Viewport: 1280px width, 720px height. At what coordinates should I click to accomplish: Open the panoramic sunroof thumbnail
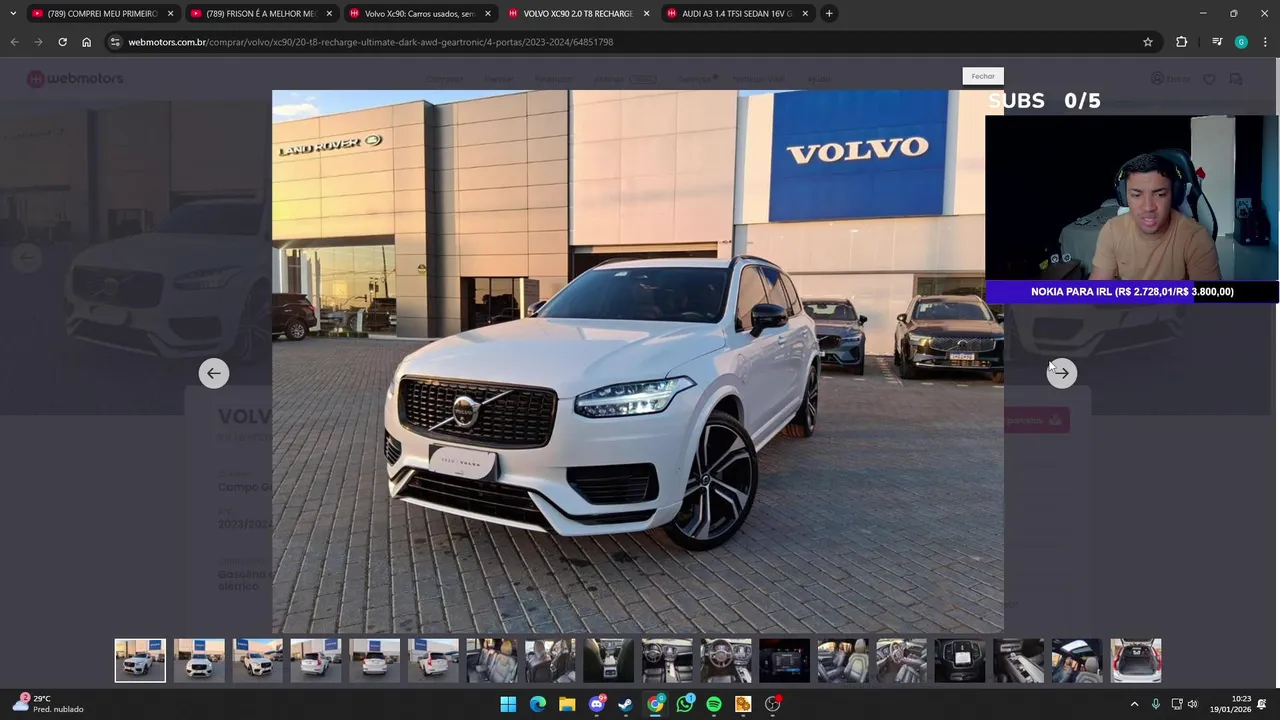point(1077,660)
